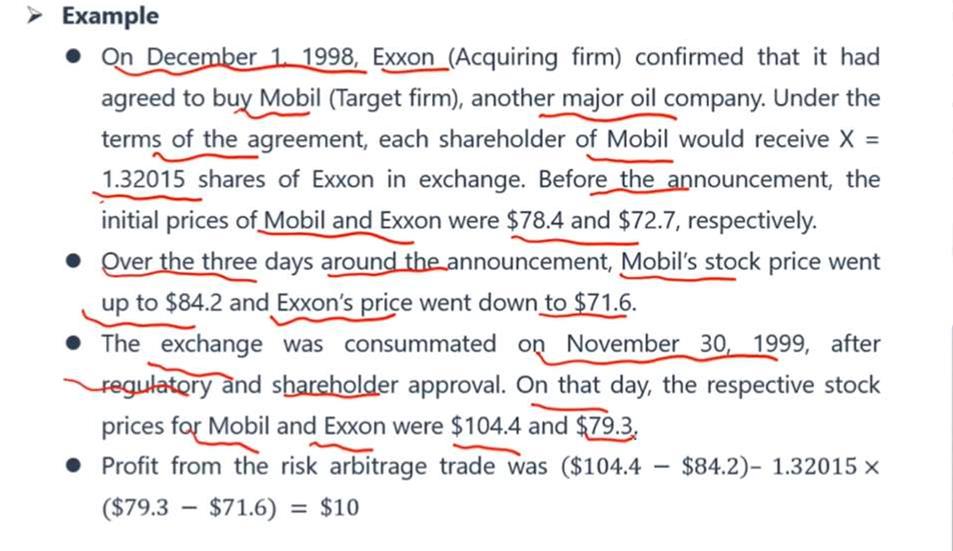This screenshot has height=551, width=953.
Task: Click the Mobil closing price $104.4 in third bullet
Action: coord(486,426)
